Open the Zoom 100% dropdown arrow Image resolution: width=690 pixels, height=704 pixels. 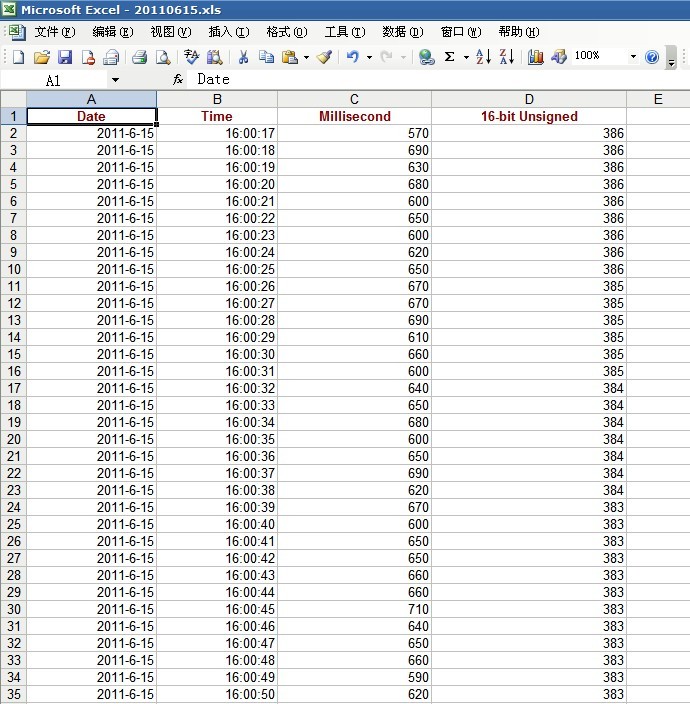(633, 57)
